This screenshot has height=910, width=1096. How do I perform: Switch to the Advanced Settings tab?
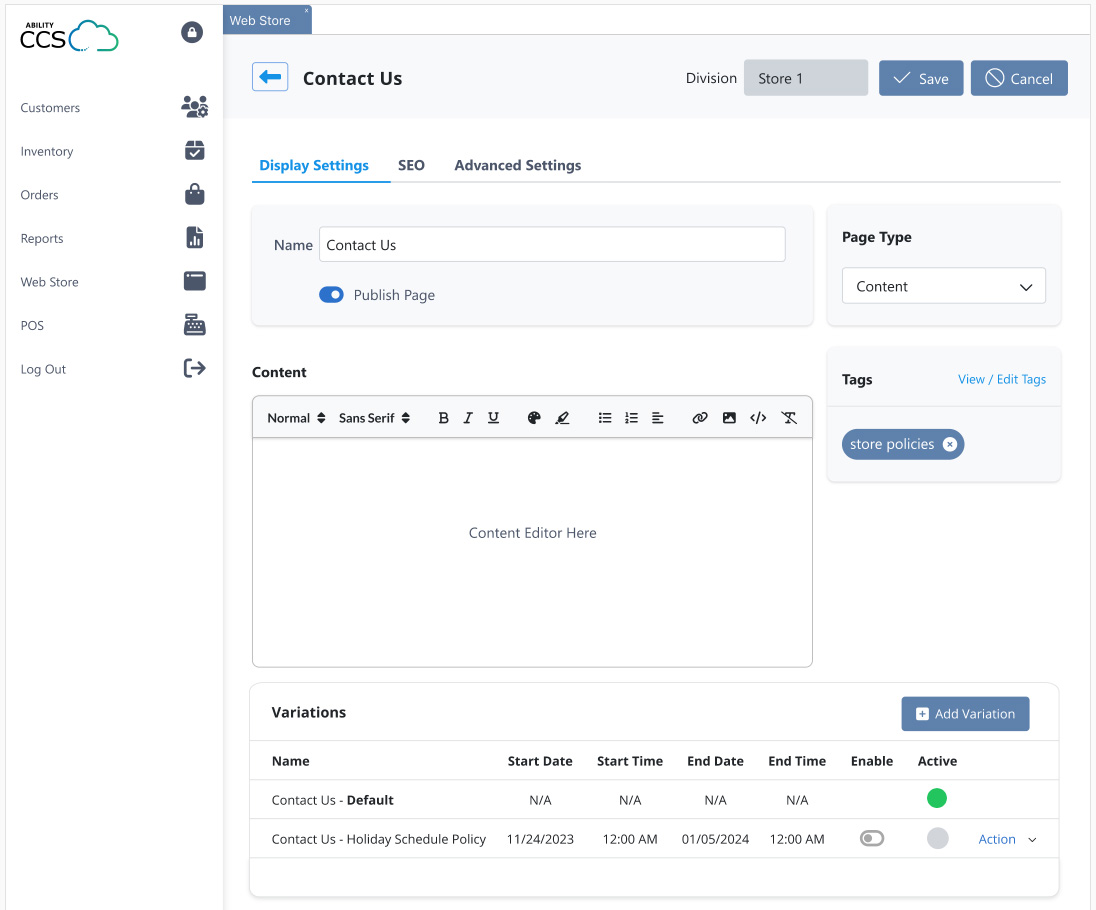[x=517, y=165]
